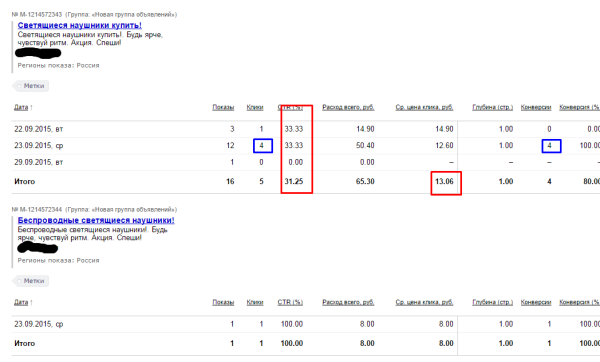Select the ad number text 'M-1214572344'
The image size is (600, 362).
point(41,210)
